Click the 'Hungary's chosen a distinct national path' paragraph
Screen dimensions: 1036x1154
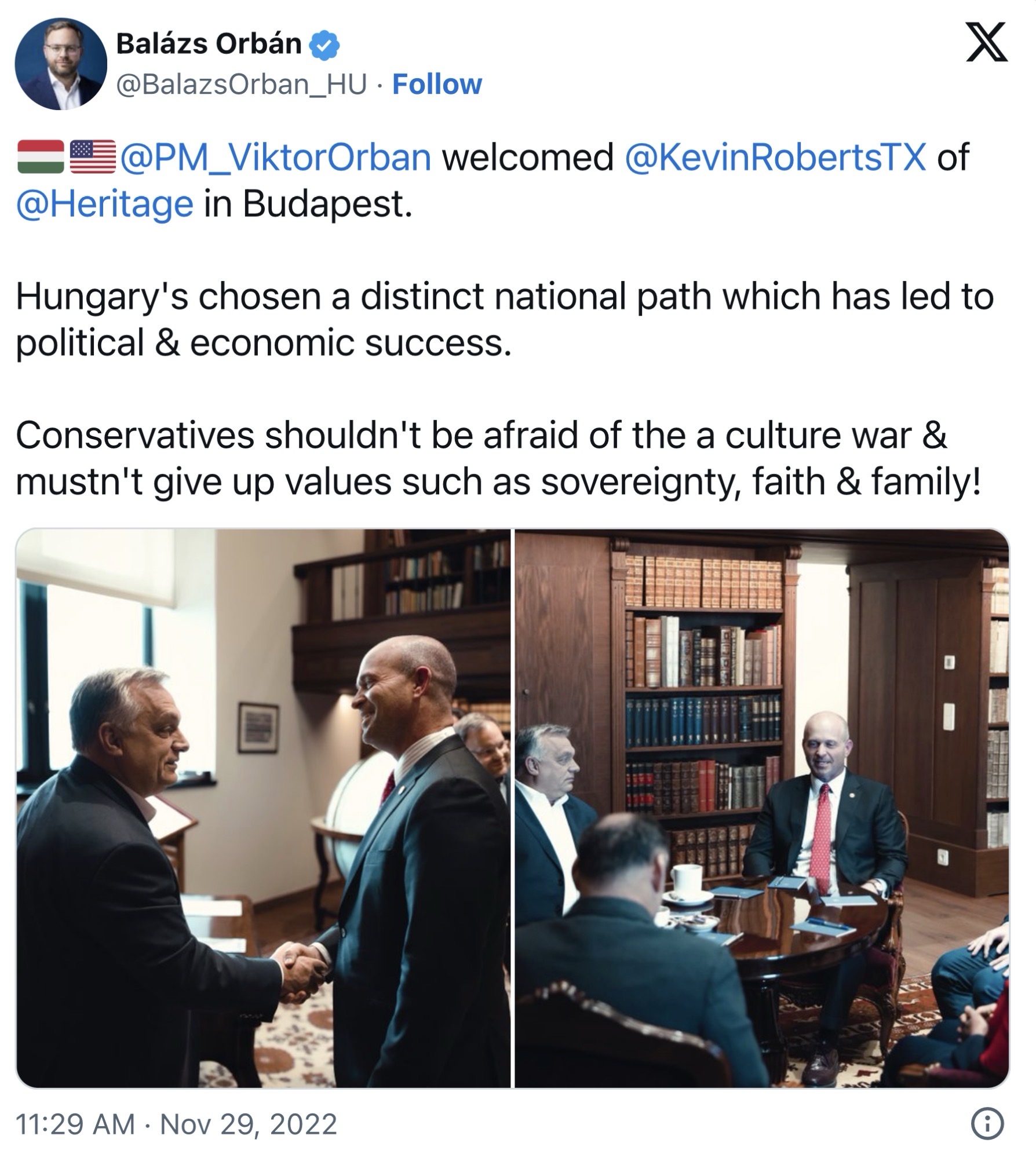click(x=505, y=320)
